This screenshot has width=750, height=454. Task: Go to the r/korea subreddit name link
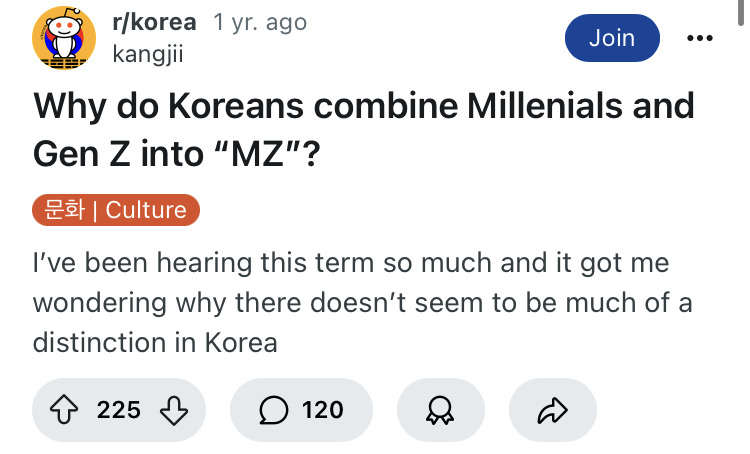[154, 22]
